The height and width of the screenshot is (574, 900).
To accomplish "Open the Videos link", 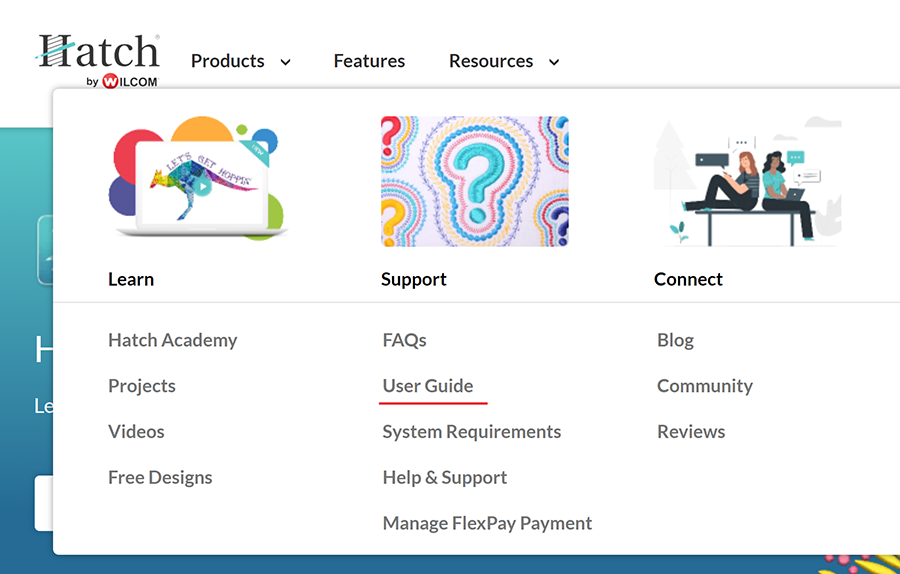I will (x=136, y=432).
